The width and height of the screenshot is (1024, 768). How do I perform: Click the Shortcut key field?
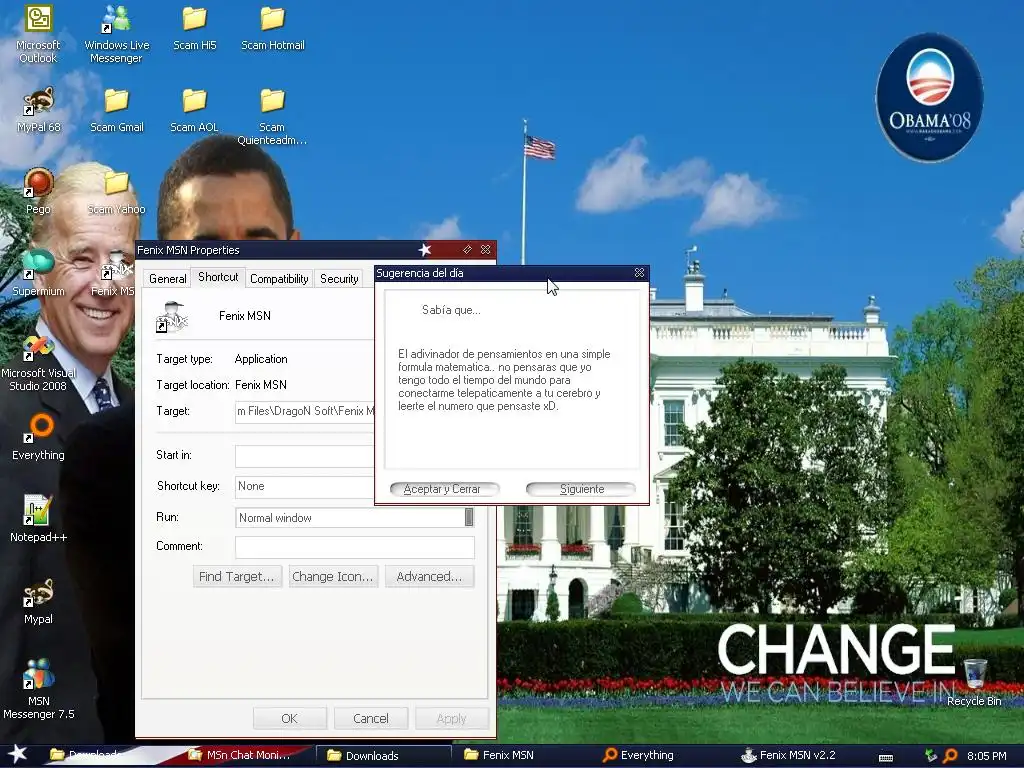tap(305, 487)
